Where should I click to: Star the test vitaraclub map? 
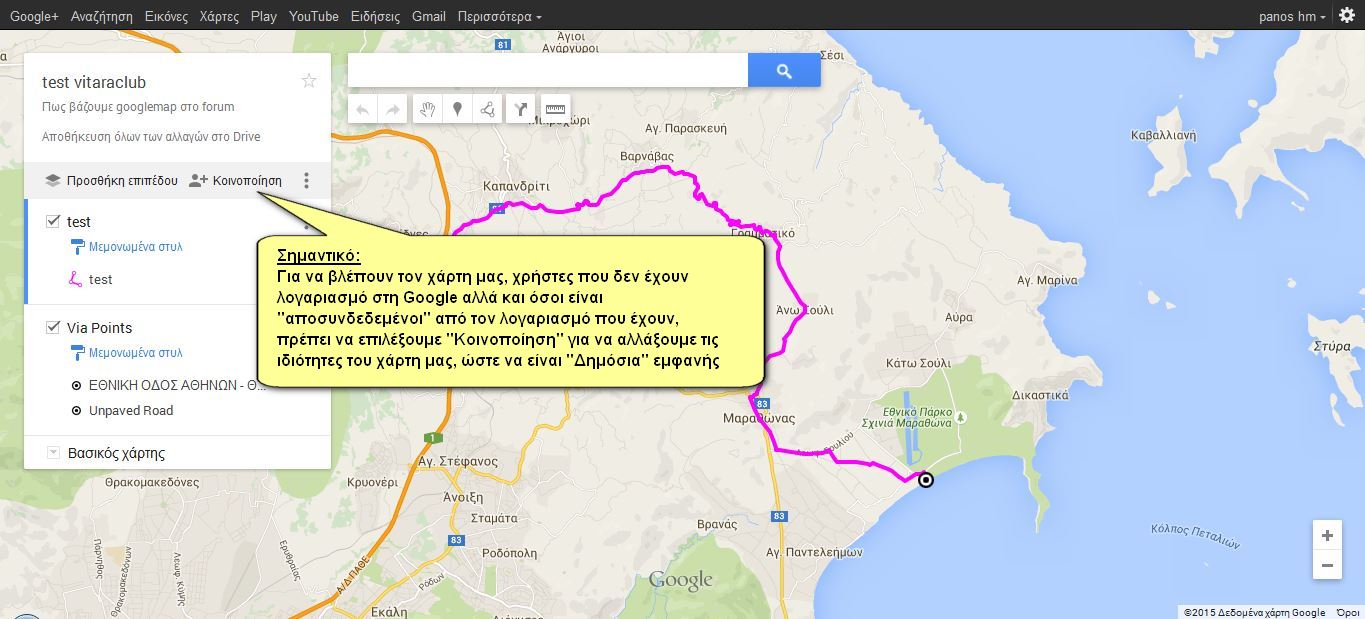(x=309, y=81)
